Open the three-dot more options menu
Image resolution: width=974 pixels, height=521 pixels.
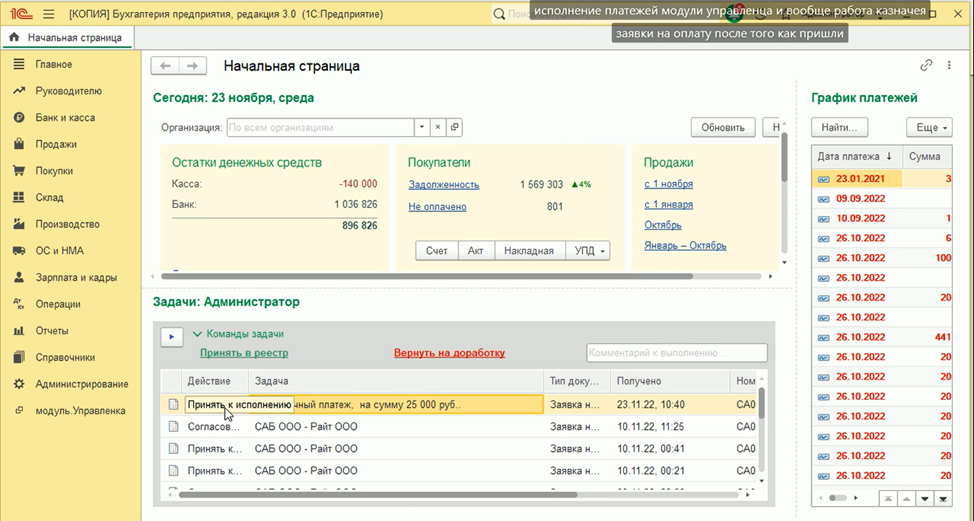(x=949, y=65)
